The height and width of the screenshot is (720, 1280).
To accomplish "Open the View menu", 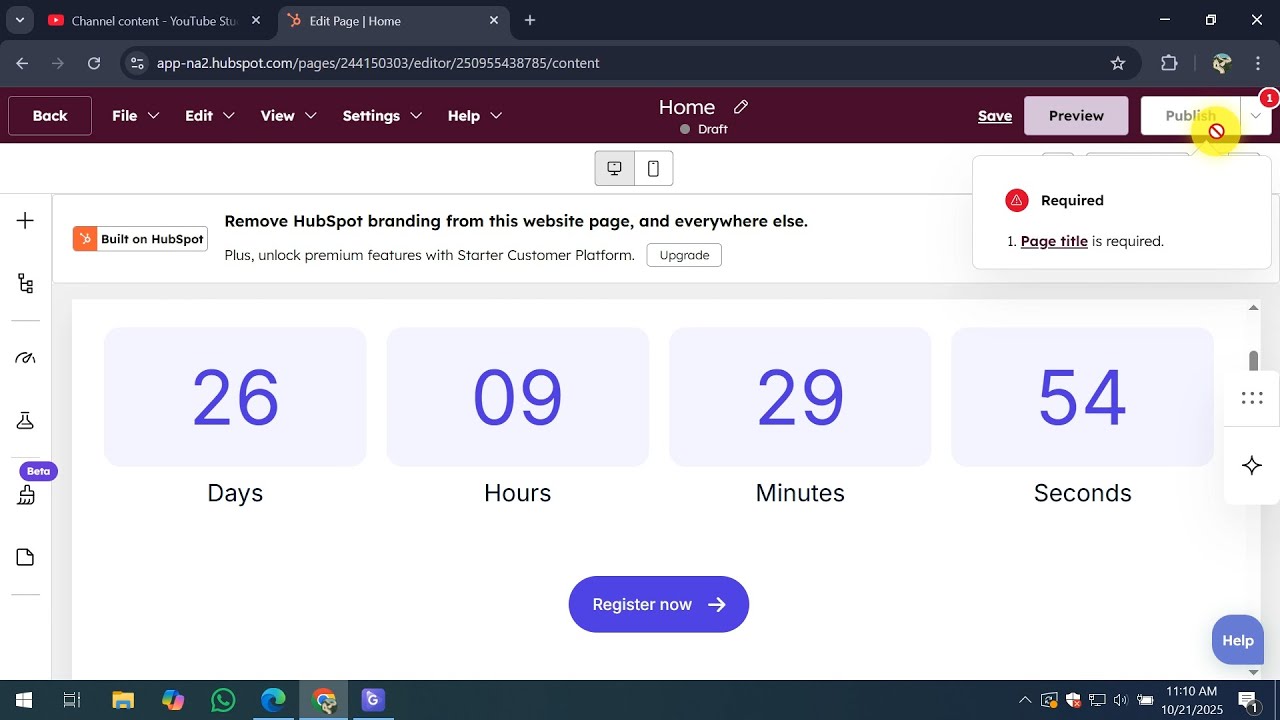I will (288, 116).
